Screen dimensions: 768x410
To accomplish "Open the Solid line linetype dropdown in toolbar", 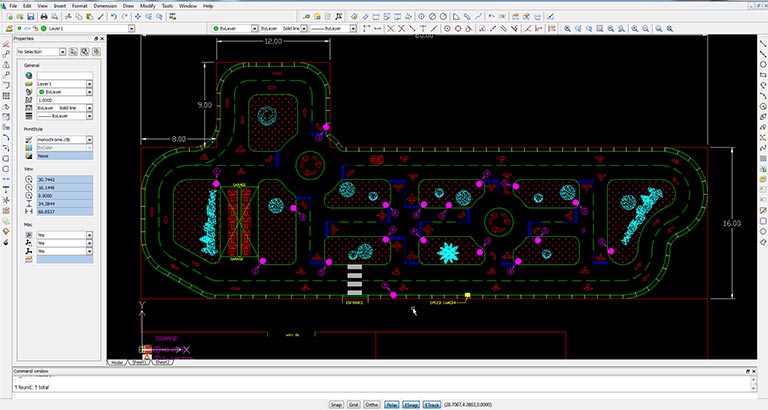I will (x=304, y=29).
